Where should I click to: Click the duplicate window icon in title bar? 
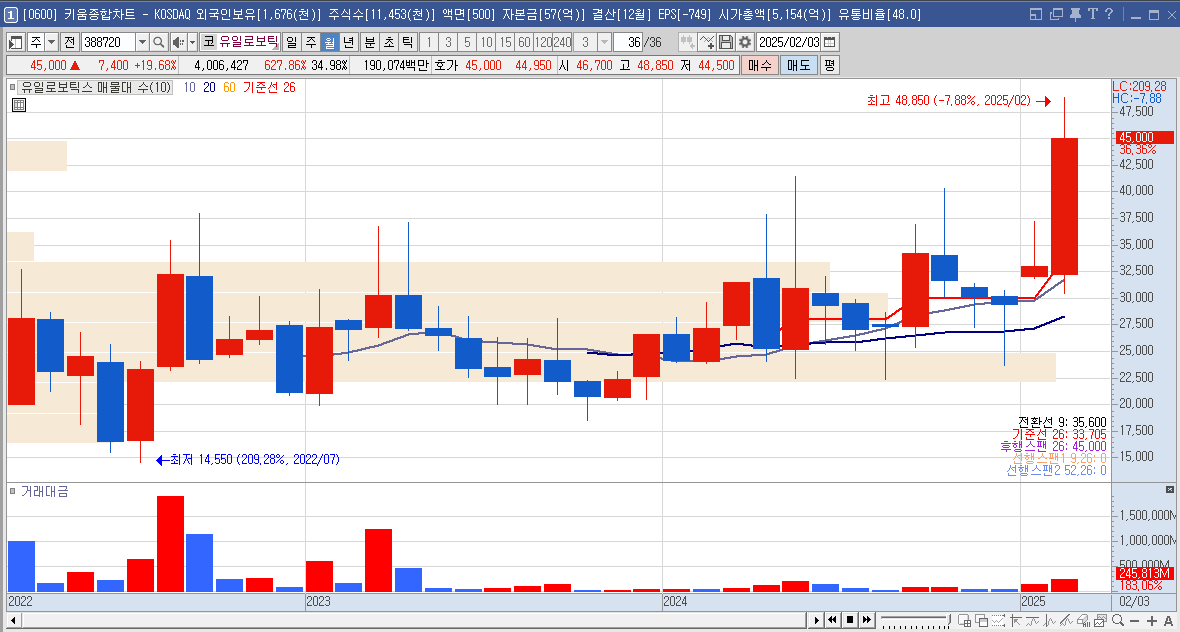(x=1056, y=14)
